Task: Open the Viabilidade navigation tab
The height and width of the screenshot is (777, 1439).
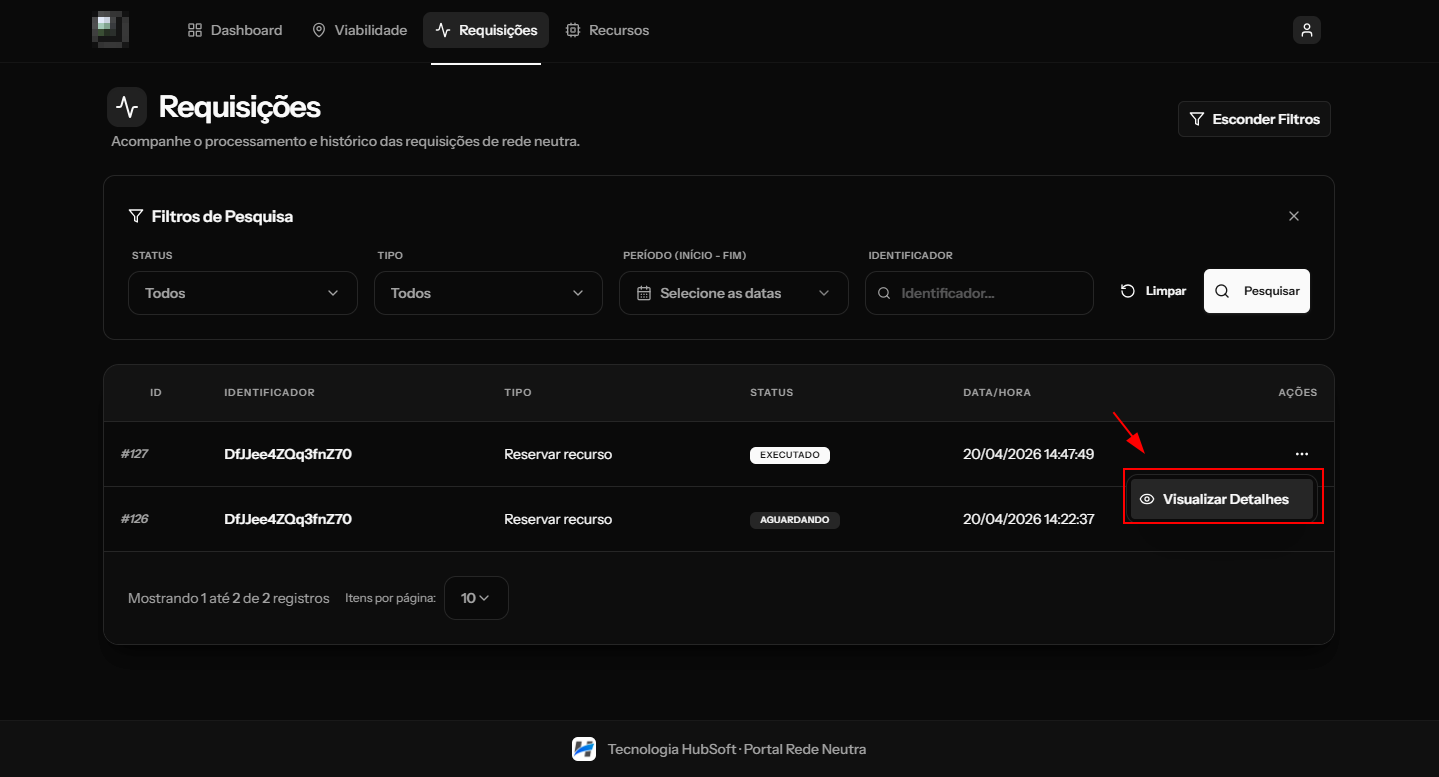Action: tap(360, 30)
